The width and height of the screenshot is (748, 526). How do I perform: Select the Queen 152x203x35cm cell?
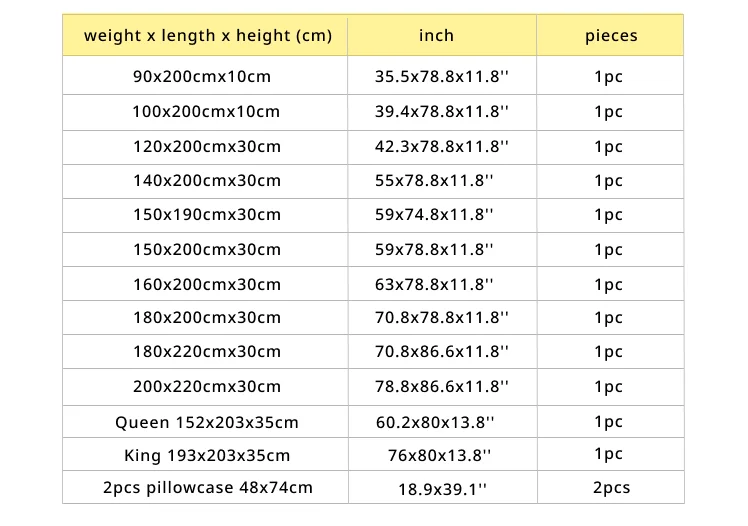click(x=207, y=423)
